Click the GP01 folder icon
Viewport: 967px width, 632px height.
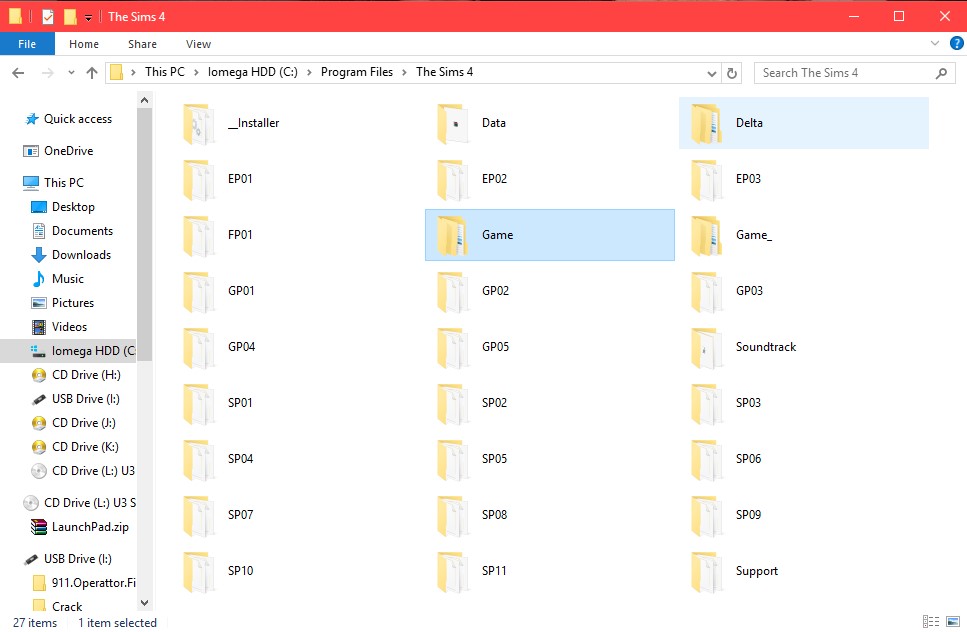199,292
